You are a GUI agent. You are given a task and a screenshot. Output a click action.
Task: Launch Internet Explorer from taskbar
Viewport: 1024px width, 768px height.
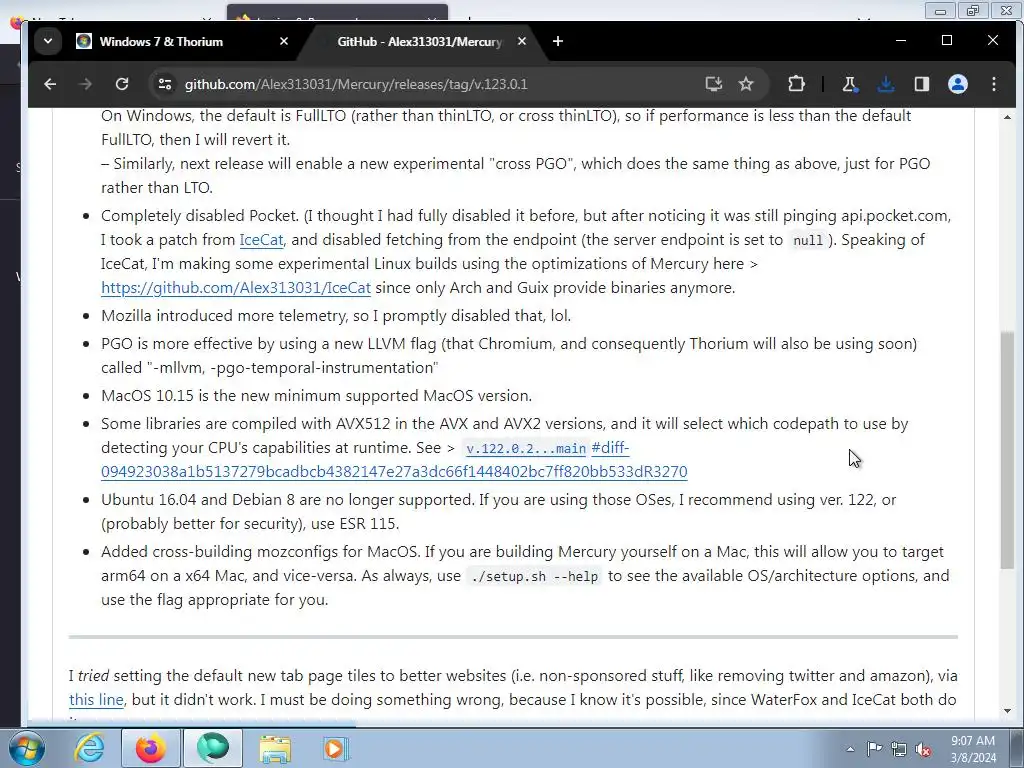pos(89,748)
